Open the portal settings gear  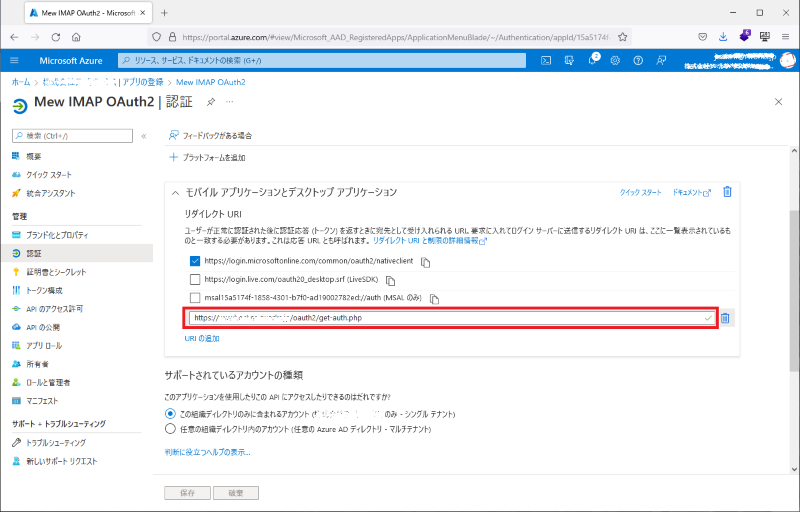tap(615, 60)
